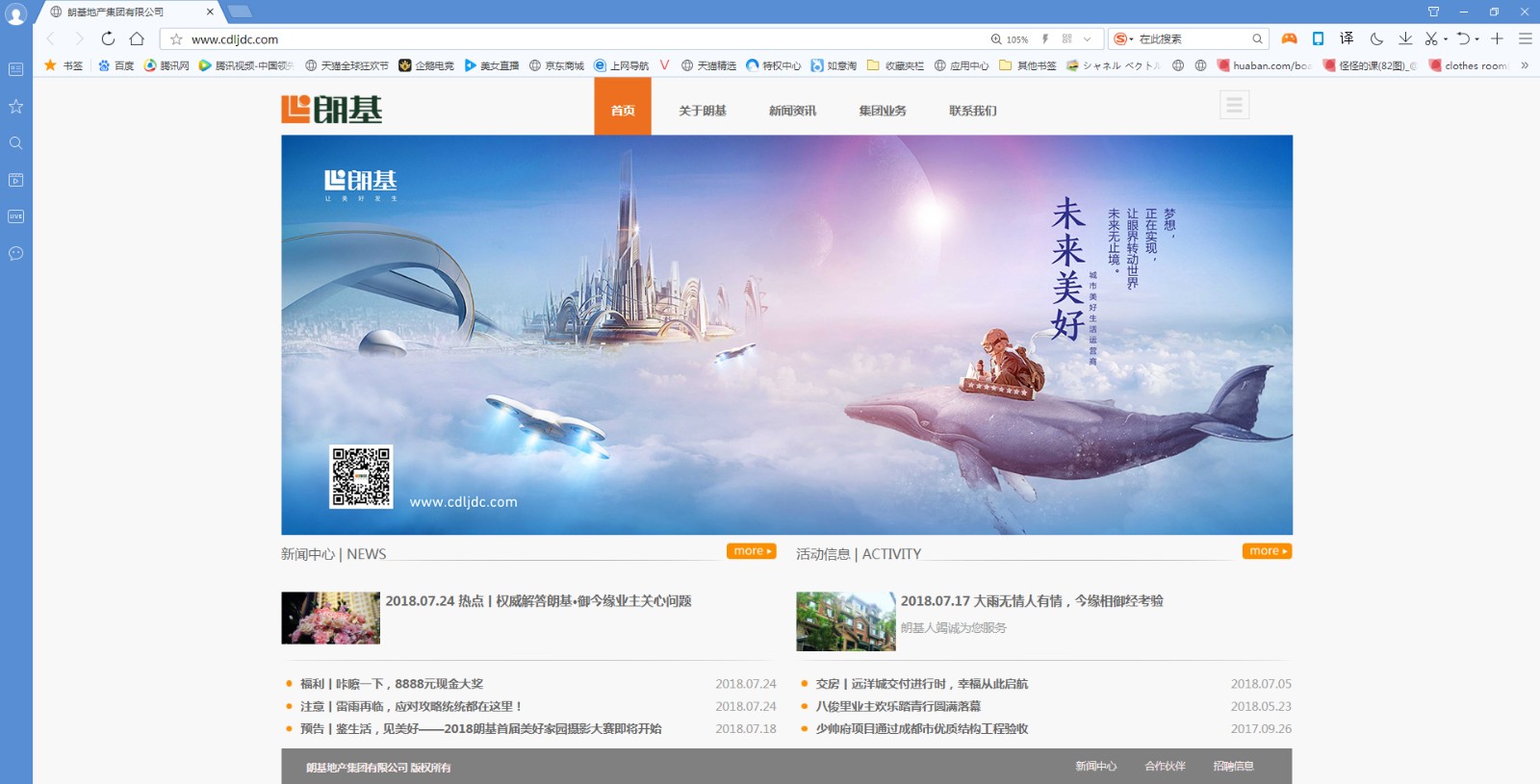This screenshot has width=1540, height=784.
Task: Toggle speed mode lightning icon in address bar
Action: (1045, 39)
